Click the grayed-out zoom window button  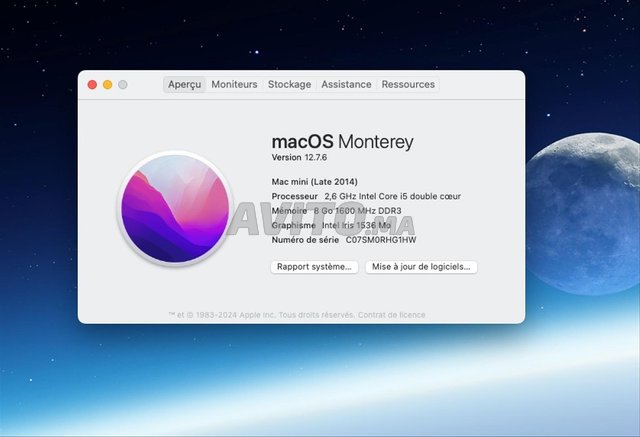122,85
